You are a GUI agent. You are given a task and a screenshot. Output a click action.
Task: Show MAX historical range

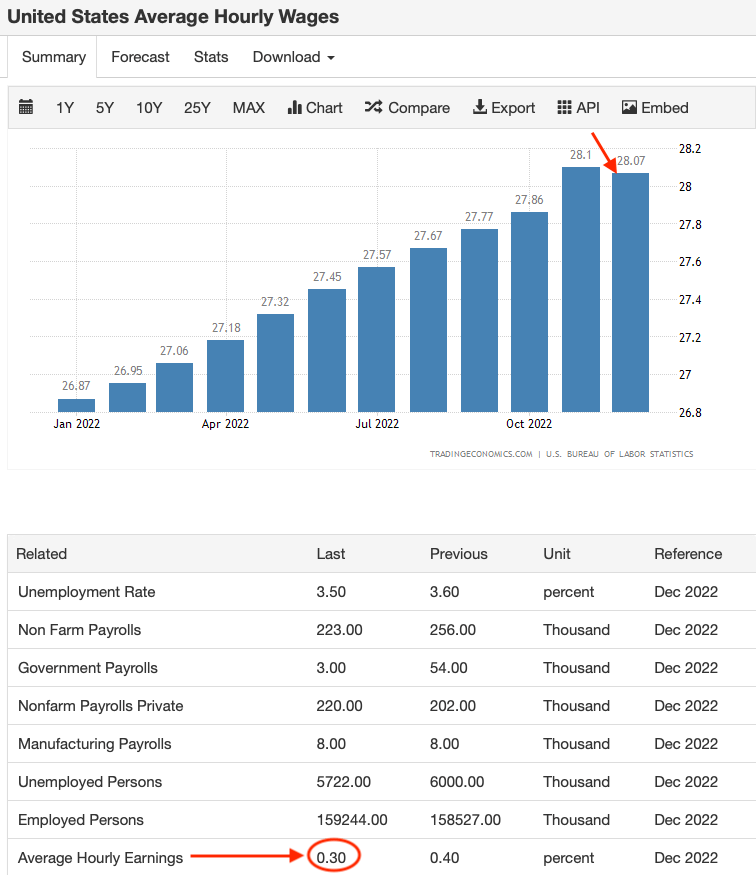pyautogui.click(x=249, y=108)
